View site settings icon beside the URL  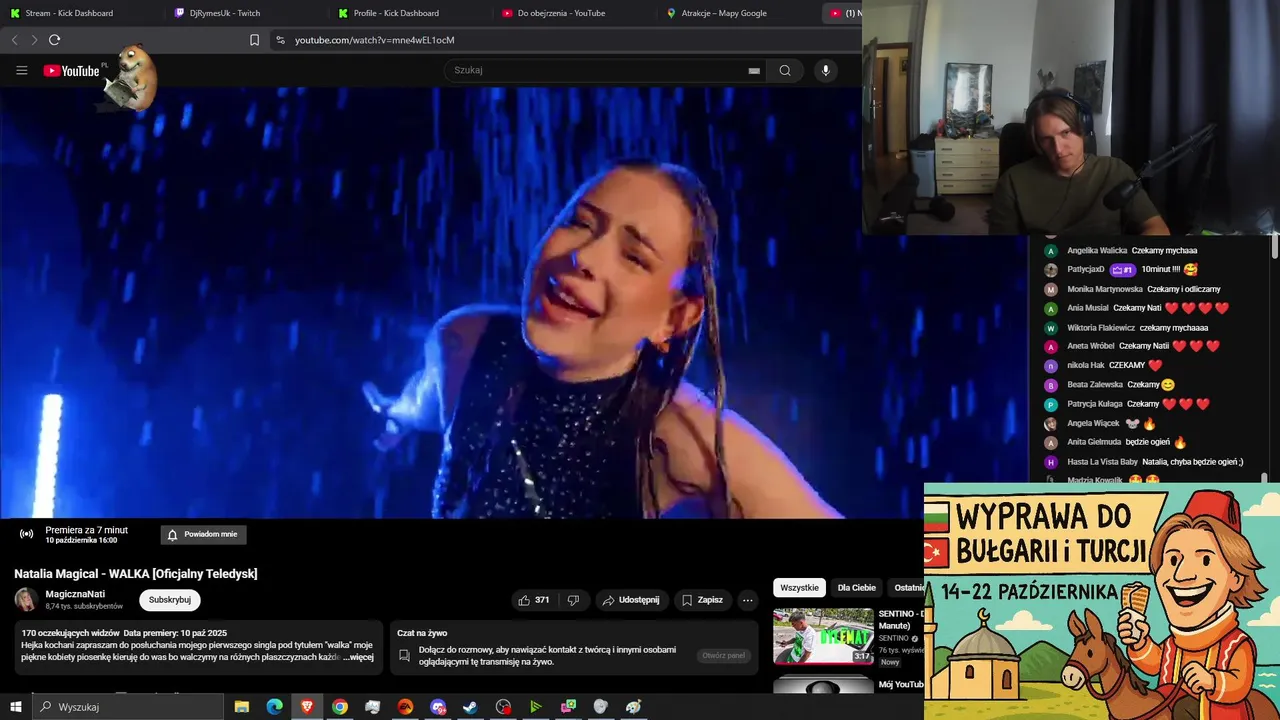pos(280,40)
